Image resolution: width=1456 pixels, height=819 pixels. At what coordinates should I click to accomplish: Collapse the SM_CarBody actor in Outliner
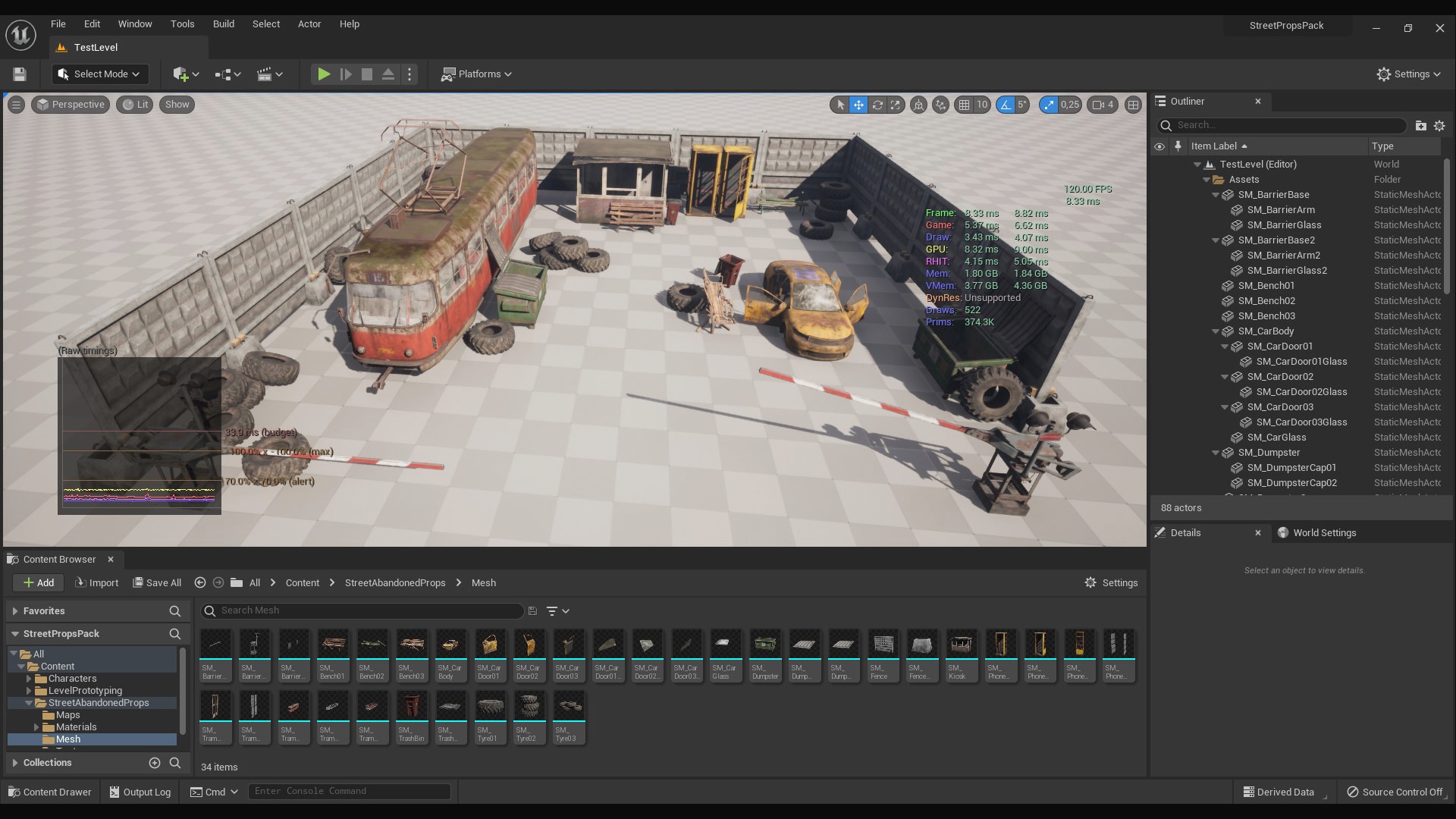click(1216, 331)
